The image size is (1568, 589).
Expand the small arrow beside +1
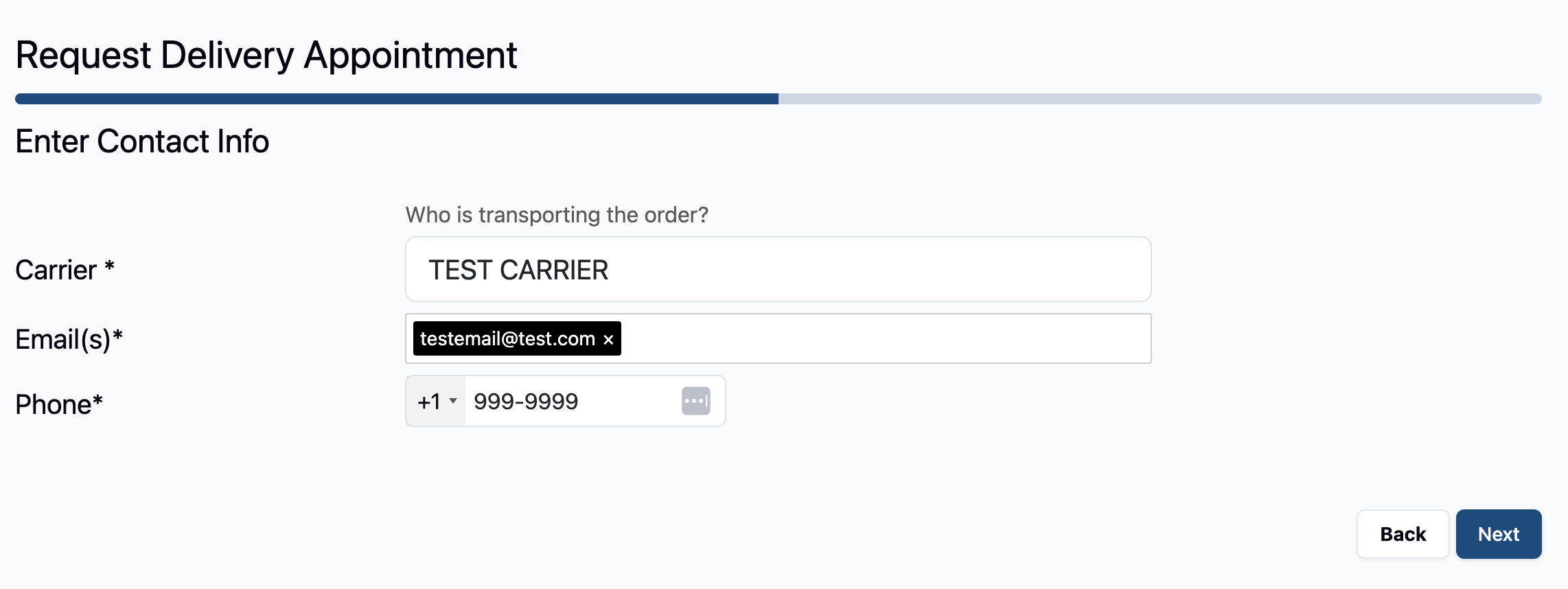[453, 401]
